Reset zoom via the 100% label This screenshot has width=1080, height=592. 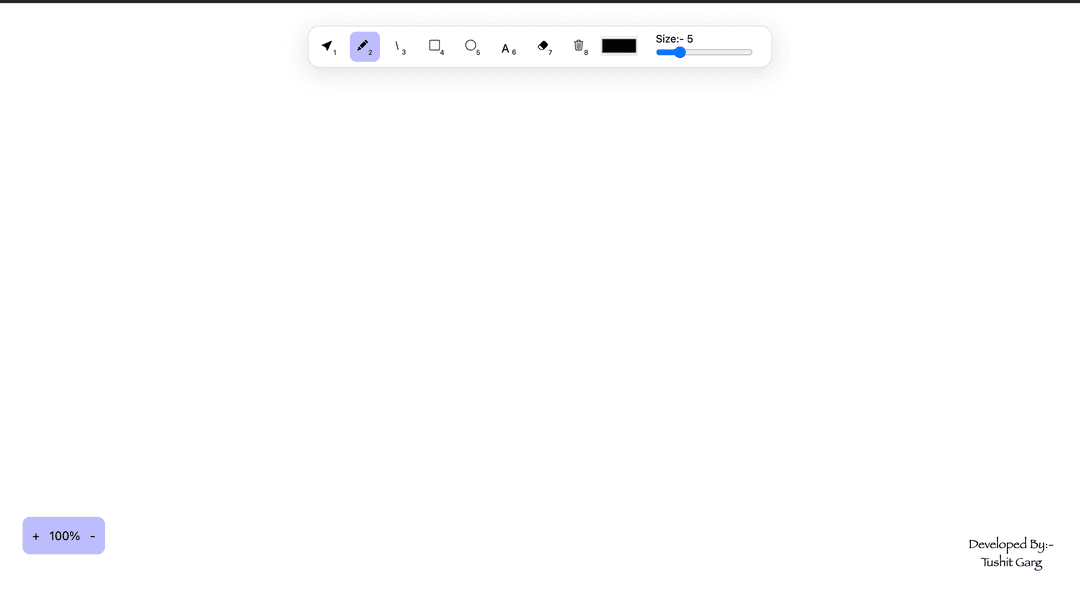point(64,536)
